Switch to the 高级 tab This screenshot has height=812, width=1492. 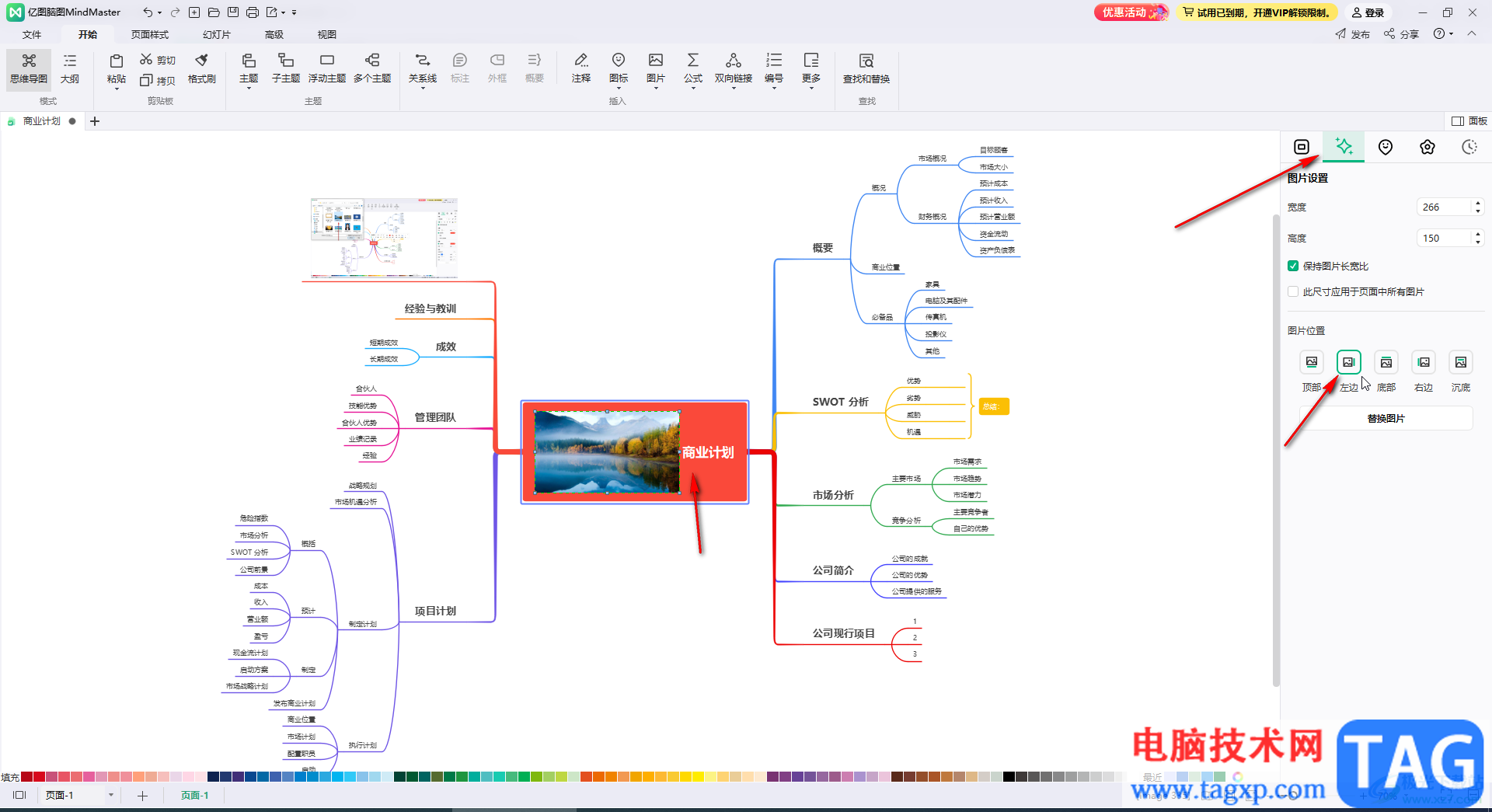coord(274,34)
